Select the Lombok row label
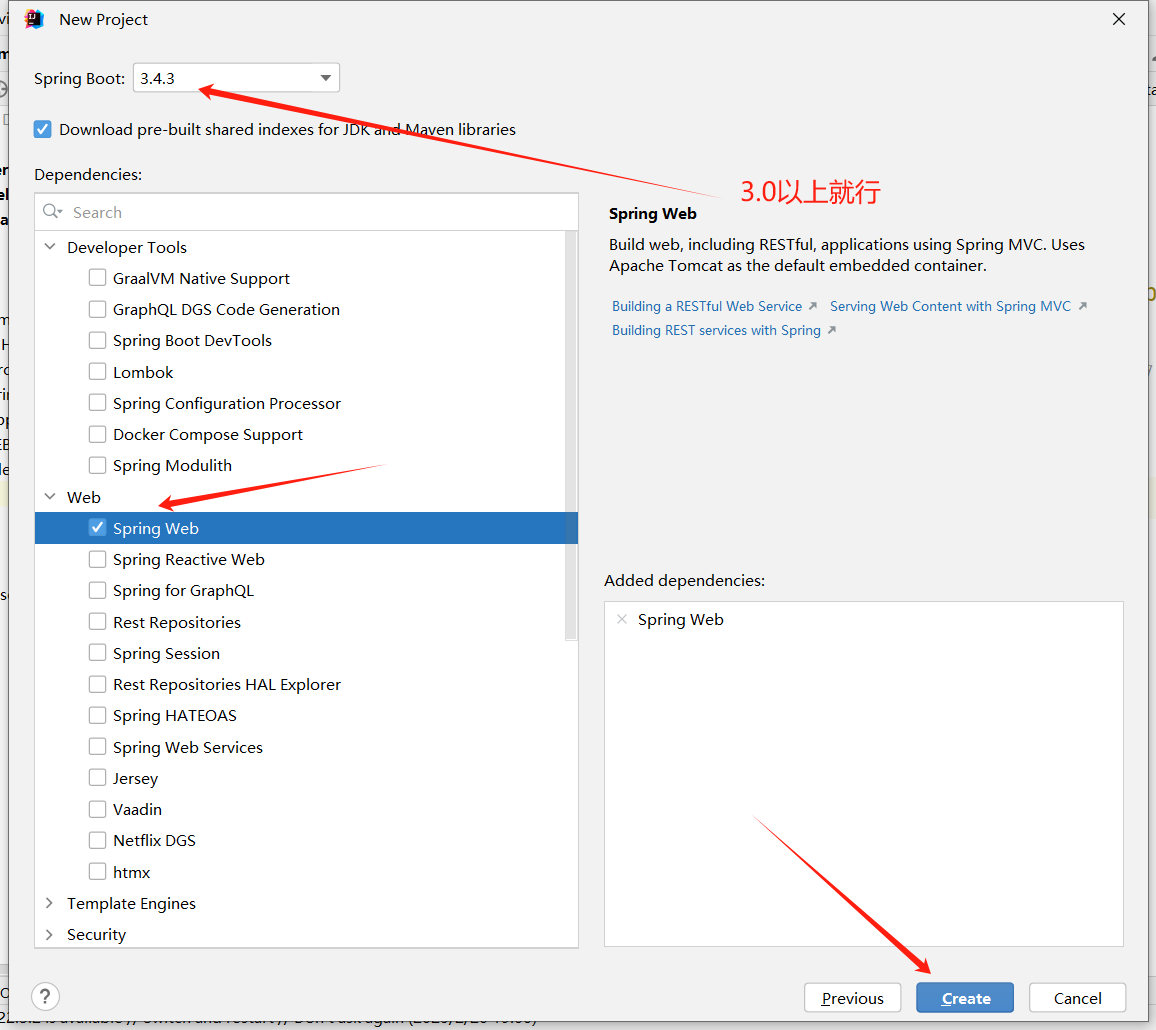Viewport: 1156px width, 1030px height. 143,372
